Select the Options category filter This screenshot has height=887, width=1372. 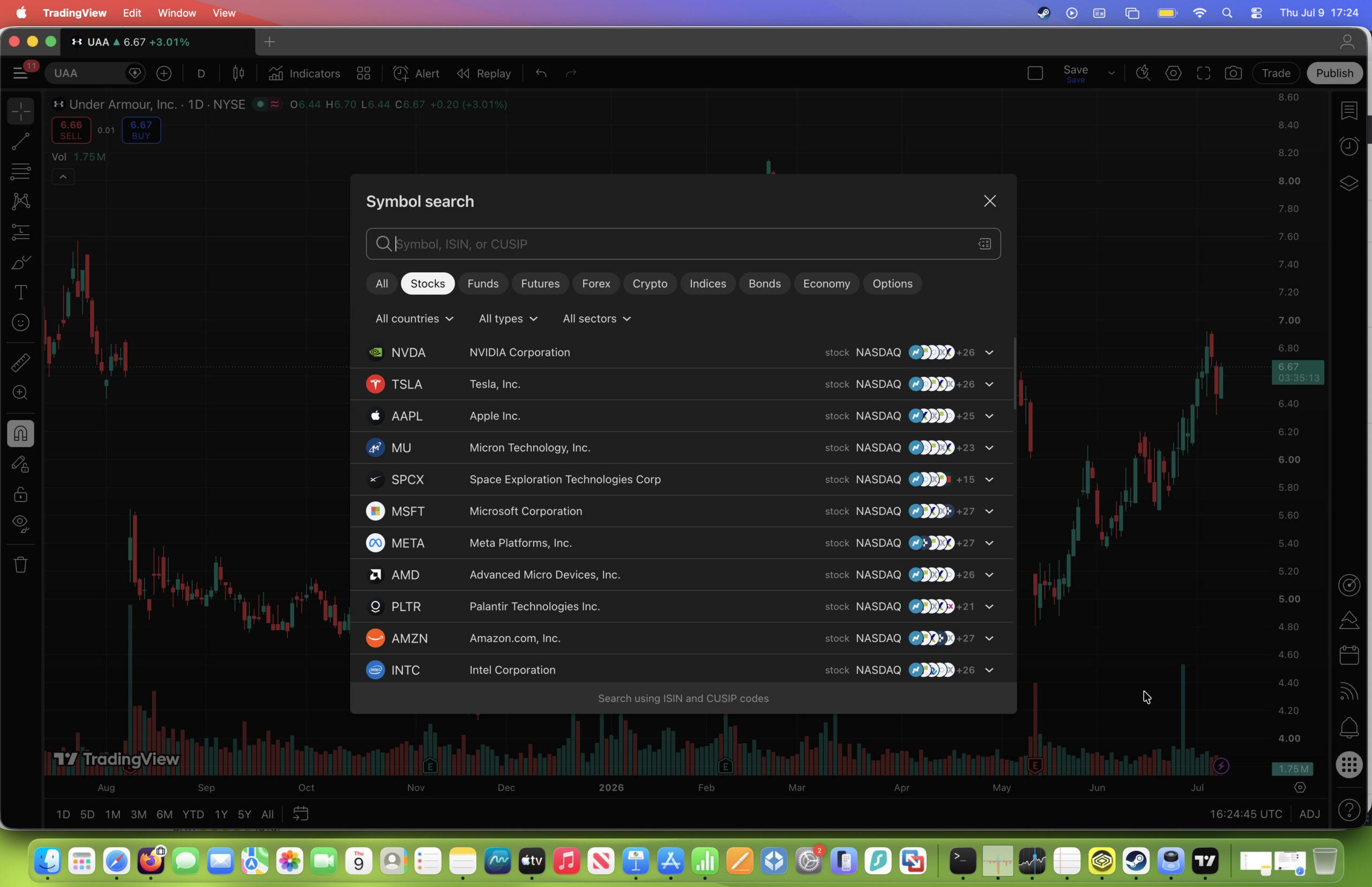(x=892, y=284)
